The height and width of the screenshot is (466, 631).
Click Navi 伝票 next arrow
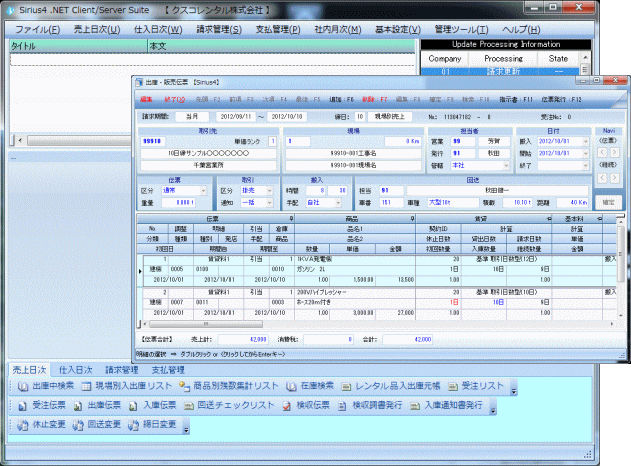(x=615, y=153)
